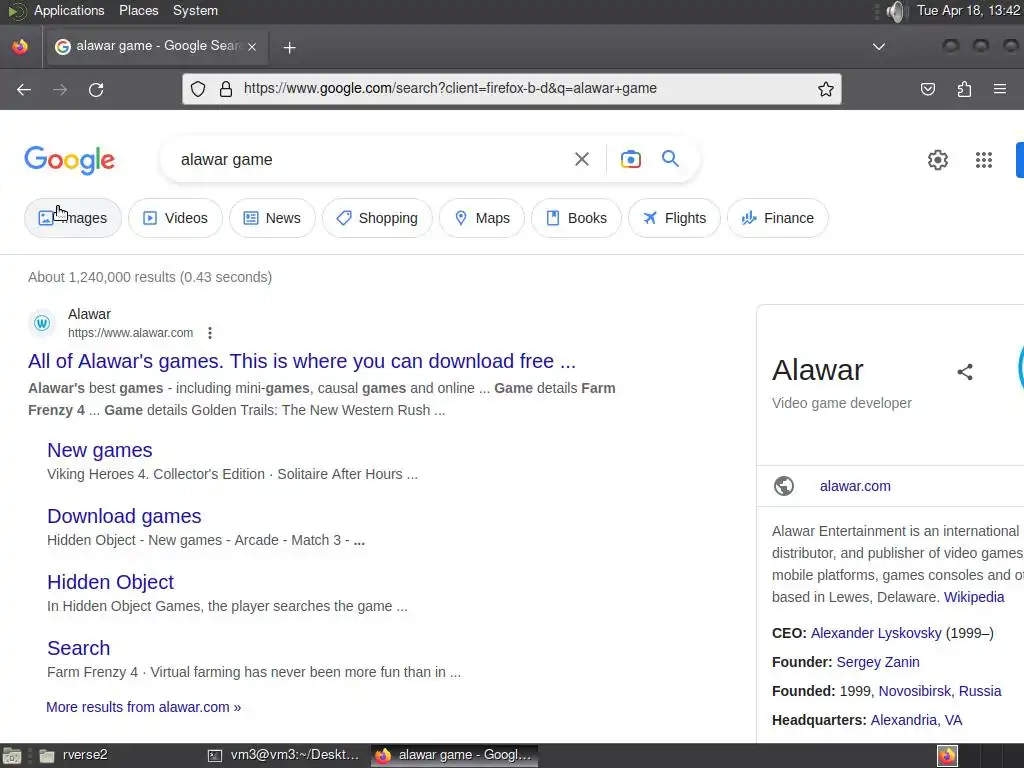Expand the list all tabs chevron
Image resolution: width=1024 pixels, height=768 pixels.
tap(879, 46)
